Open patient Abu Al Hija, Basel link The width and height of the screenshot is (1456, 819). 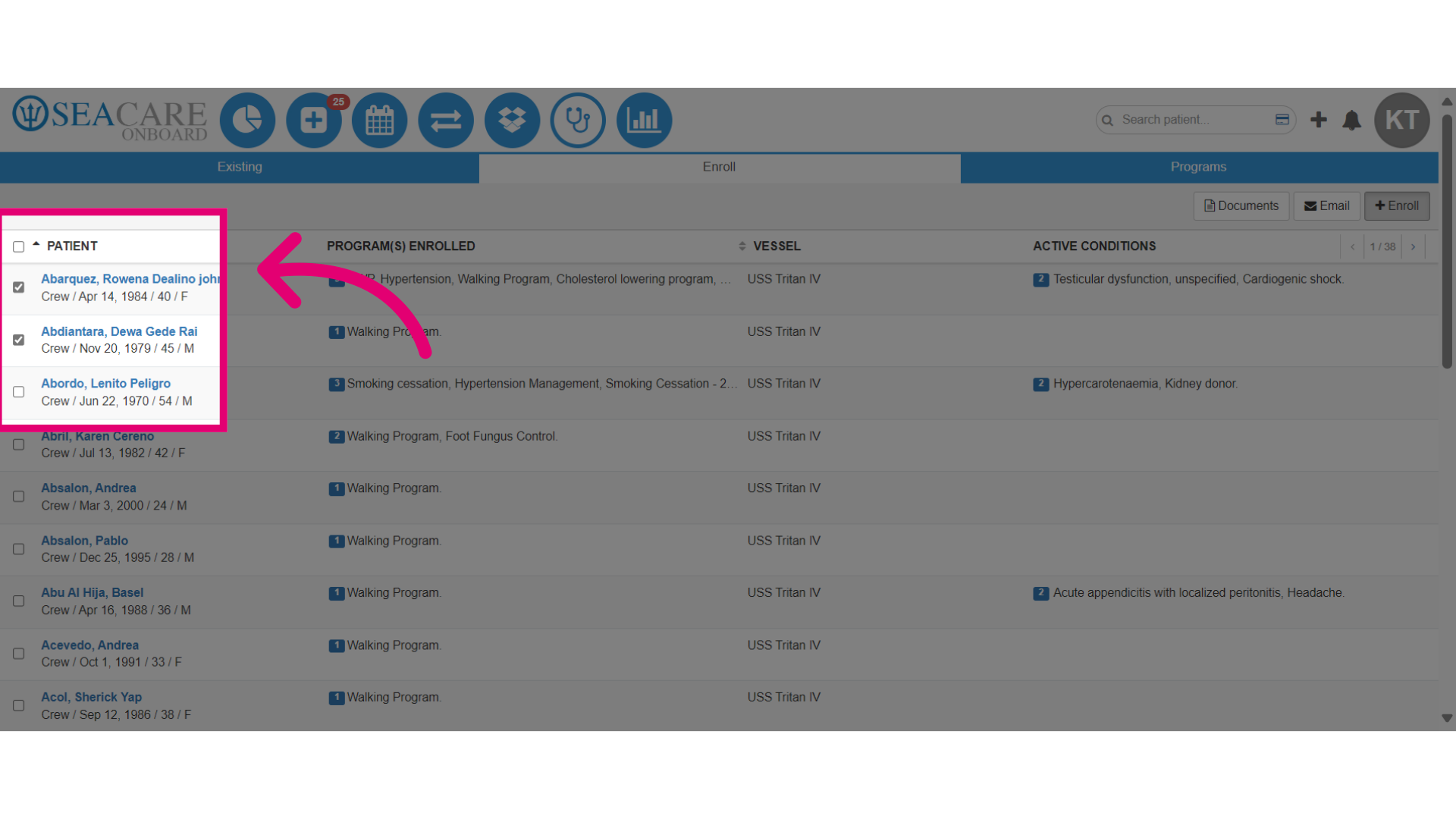tap(92, 593)
